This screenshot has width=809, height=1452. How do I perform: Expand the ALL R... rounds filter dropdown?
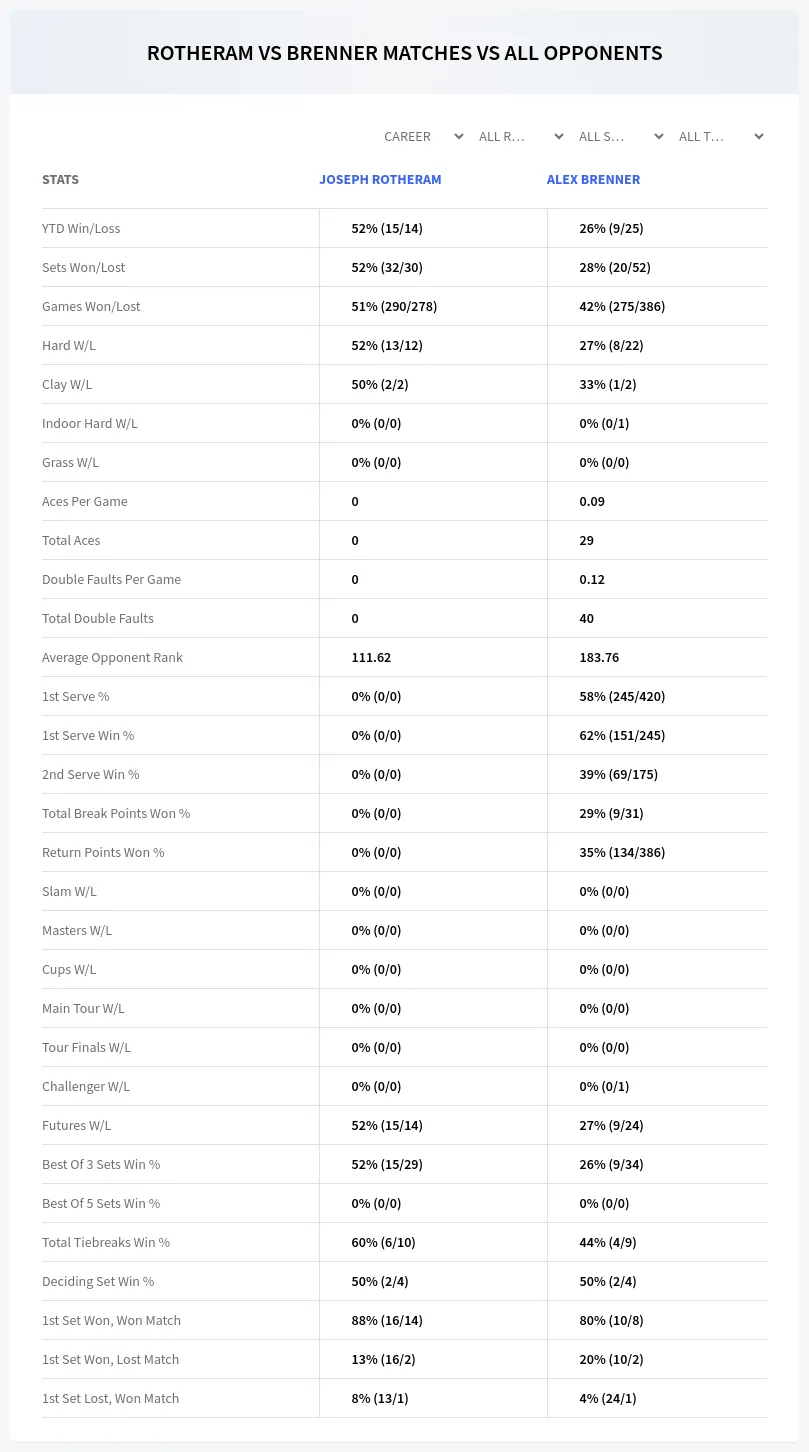[522, 136]
